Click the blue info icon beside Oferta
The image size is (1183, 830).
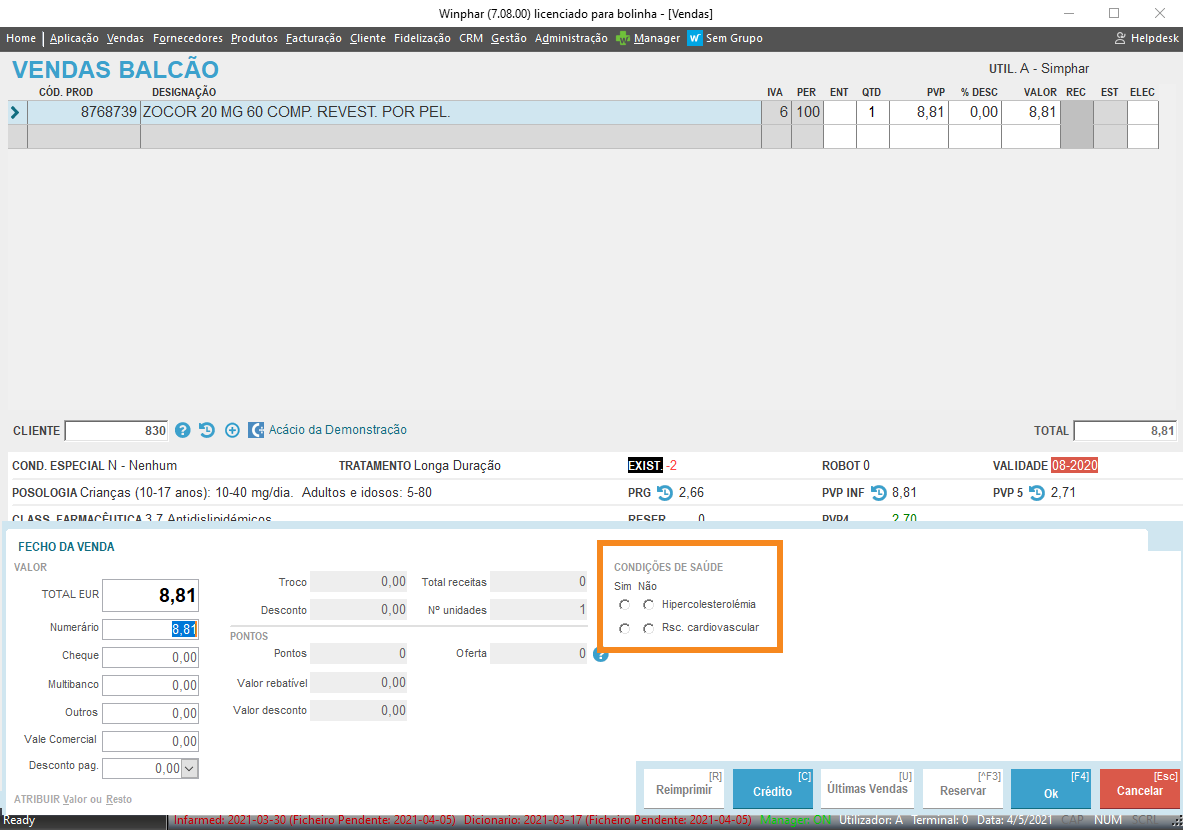tap(600, 655)
